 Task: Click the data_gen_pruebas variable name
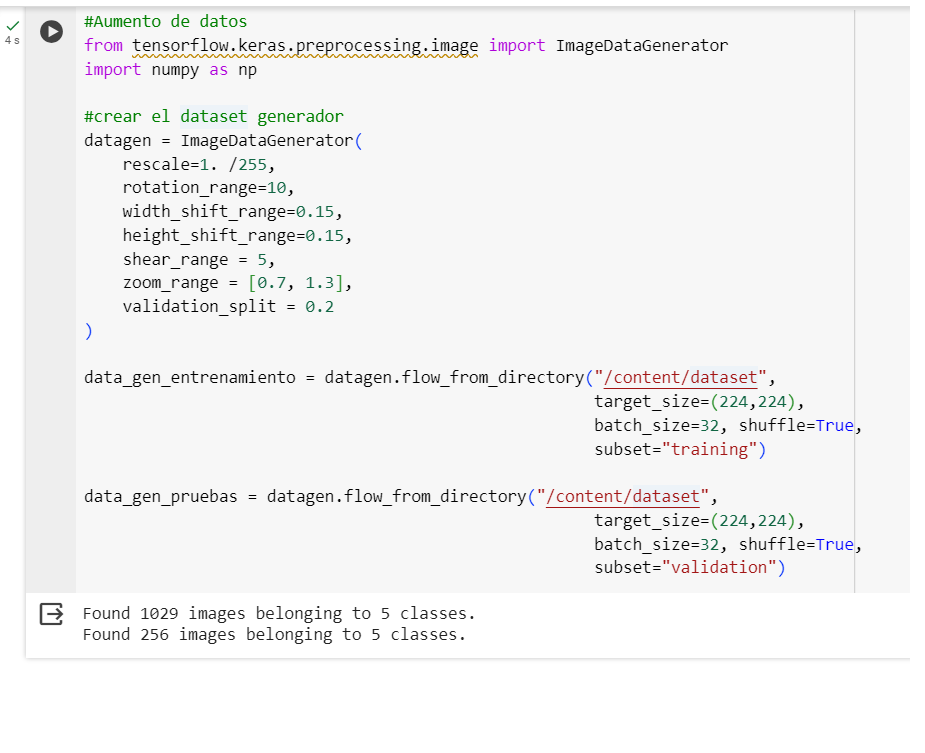pyautogui.click(x=160, y=496)
